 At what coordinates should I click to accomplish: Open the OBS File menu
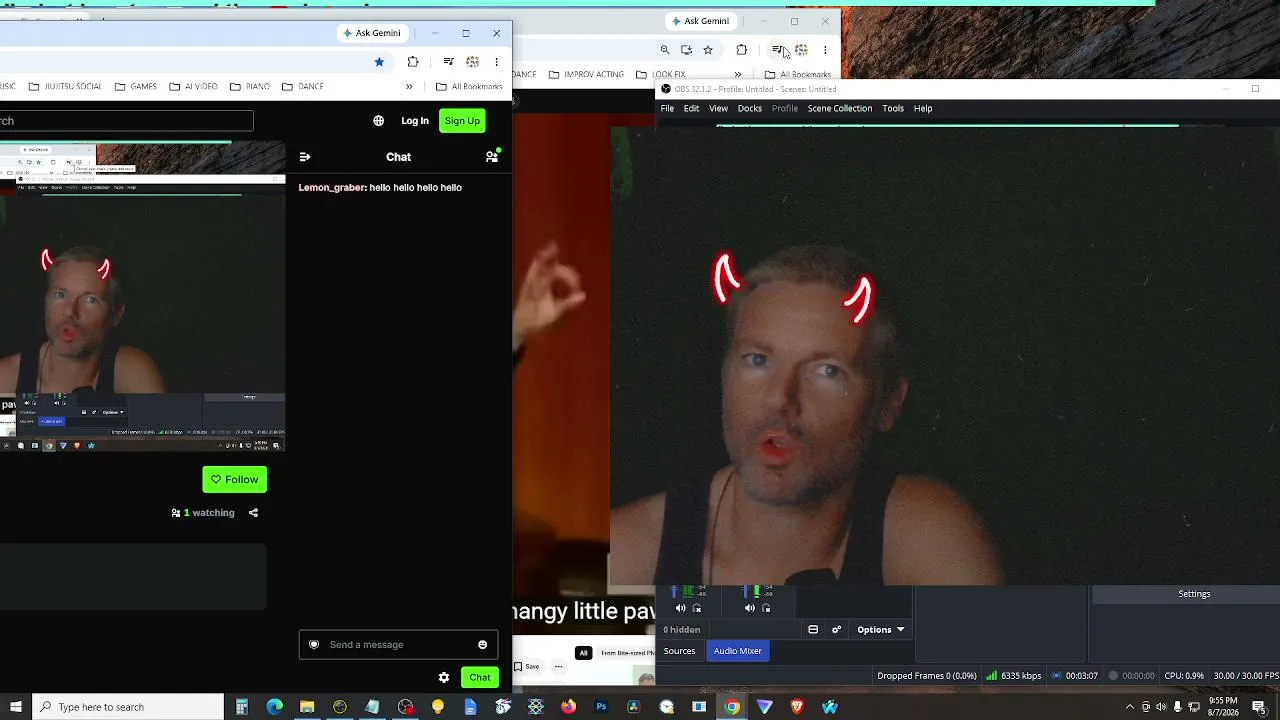pos(667,109)
